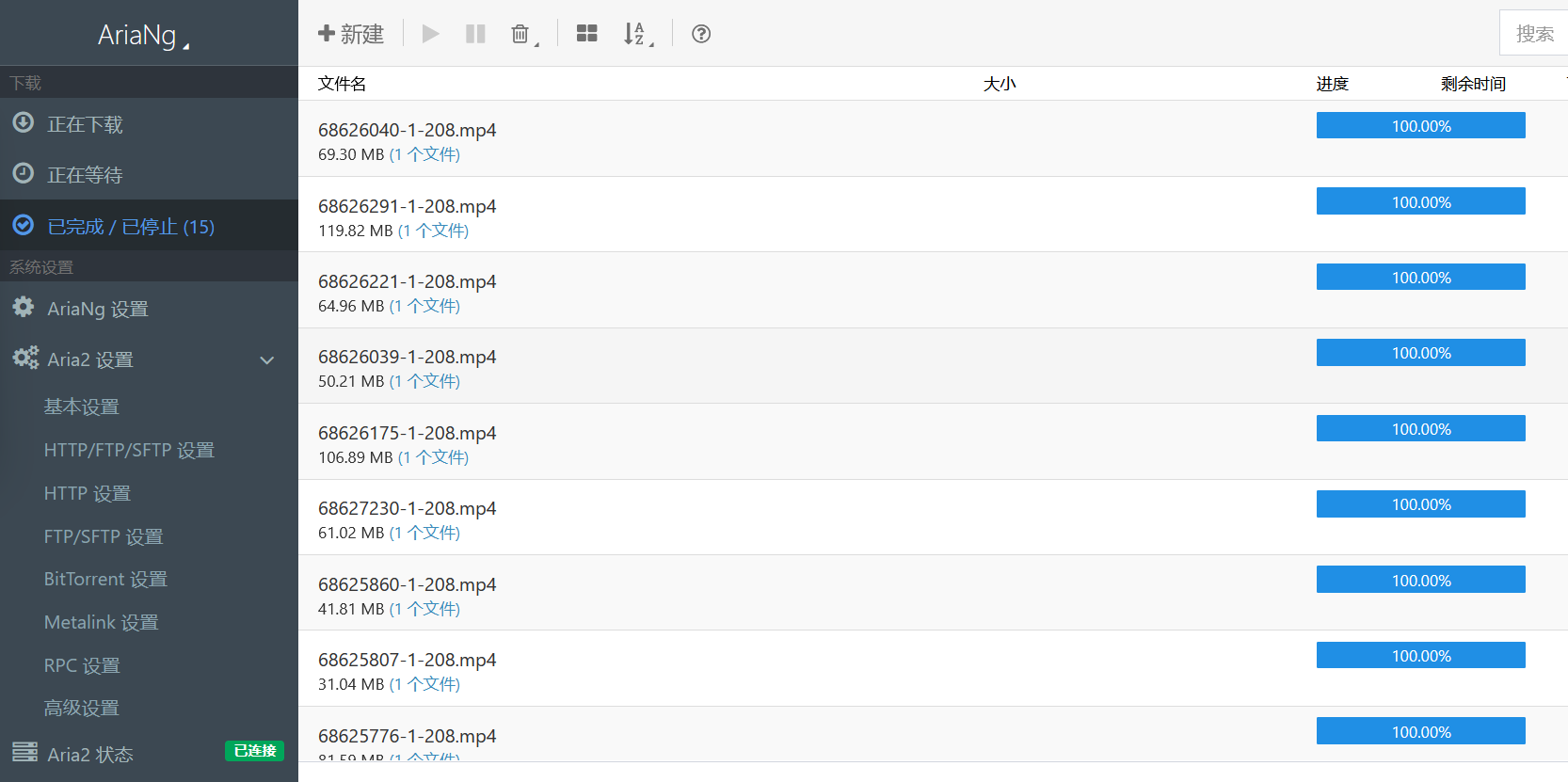The image size is (1568, 782).
Task: Click progress bar of 68626040-1-208.mp4
Action: click(x=1421, y=125)
